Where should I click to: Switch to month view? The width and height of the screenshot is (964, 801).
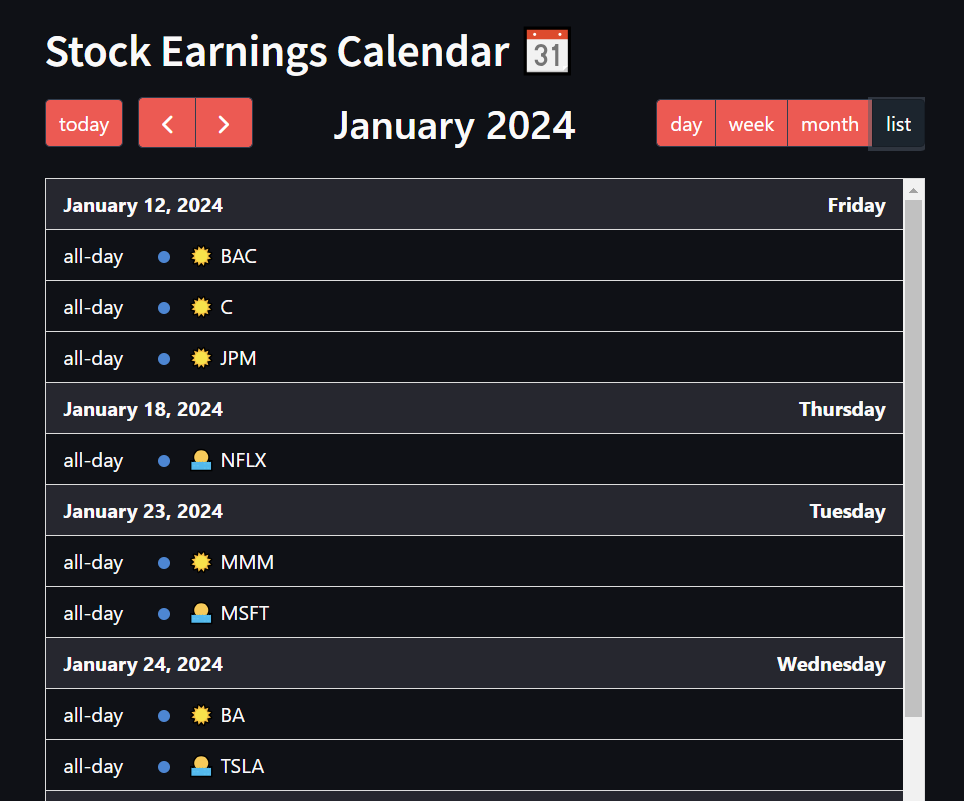pos(829,124)
